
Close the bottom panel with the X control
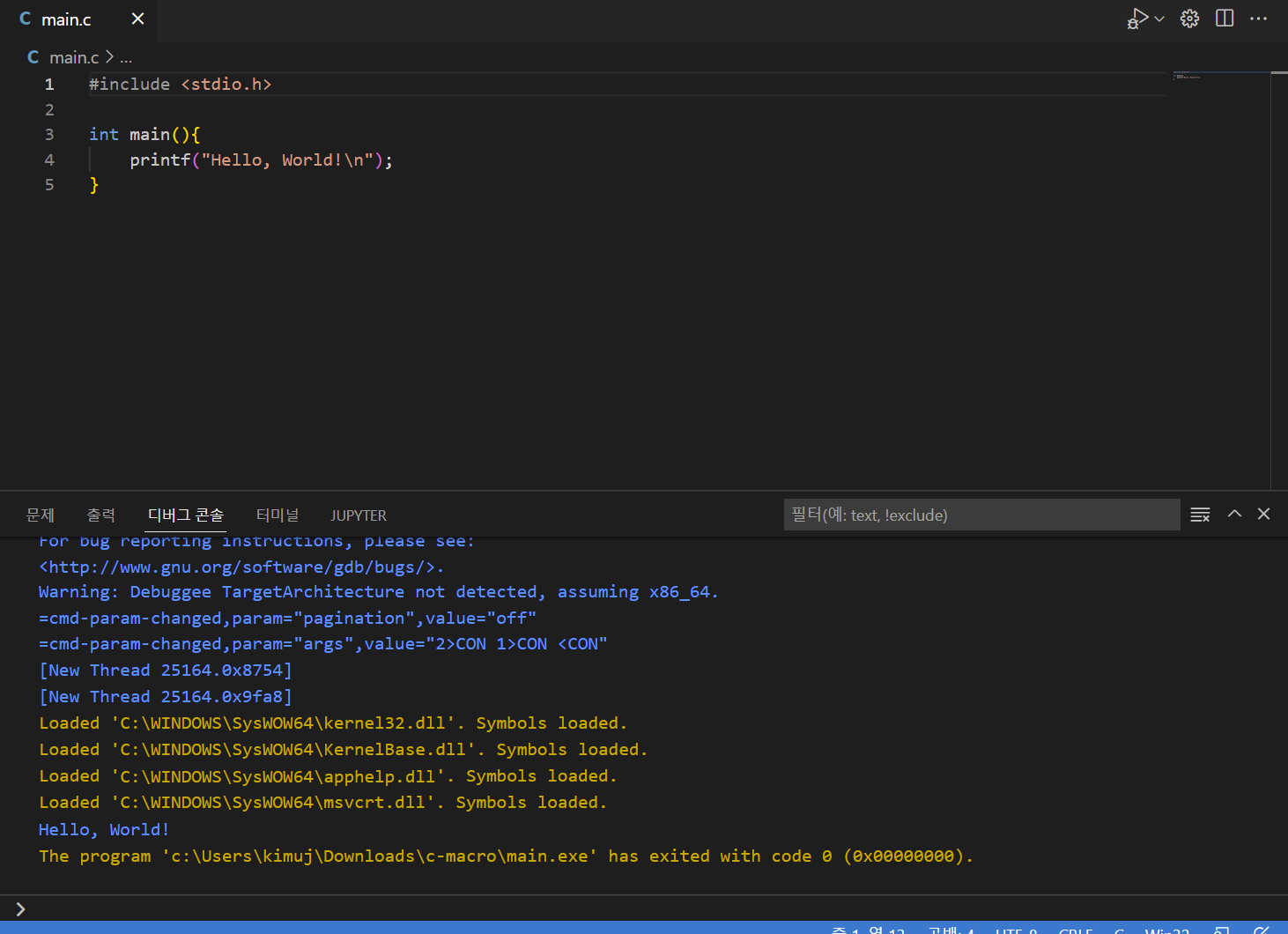1263,514
